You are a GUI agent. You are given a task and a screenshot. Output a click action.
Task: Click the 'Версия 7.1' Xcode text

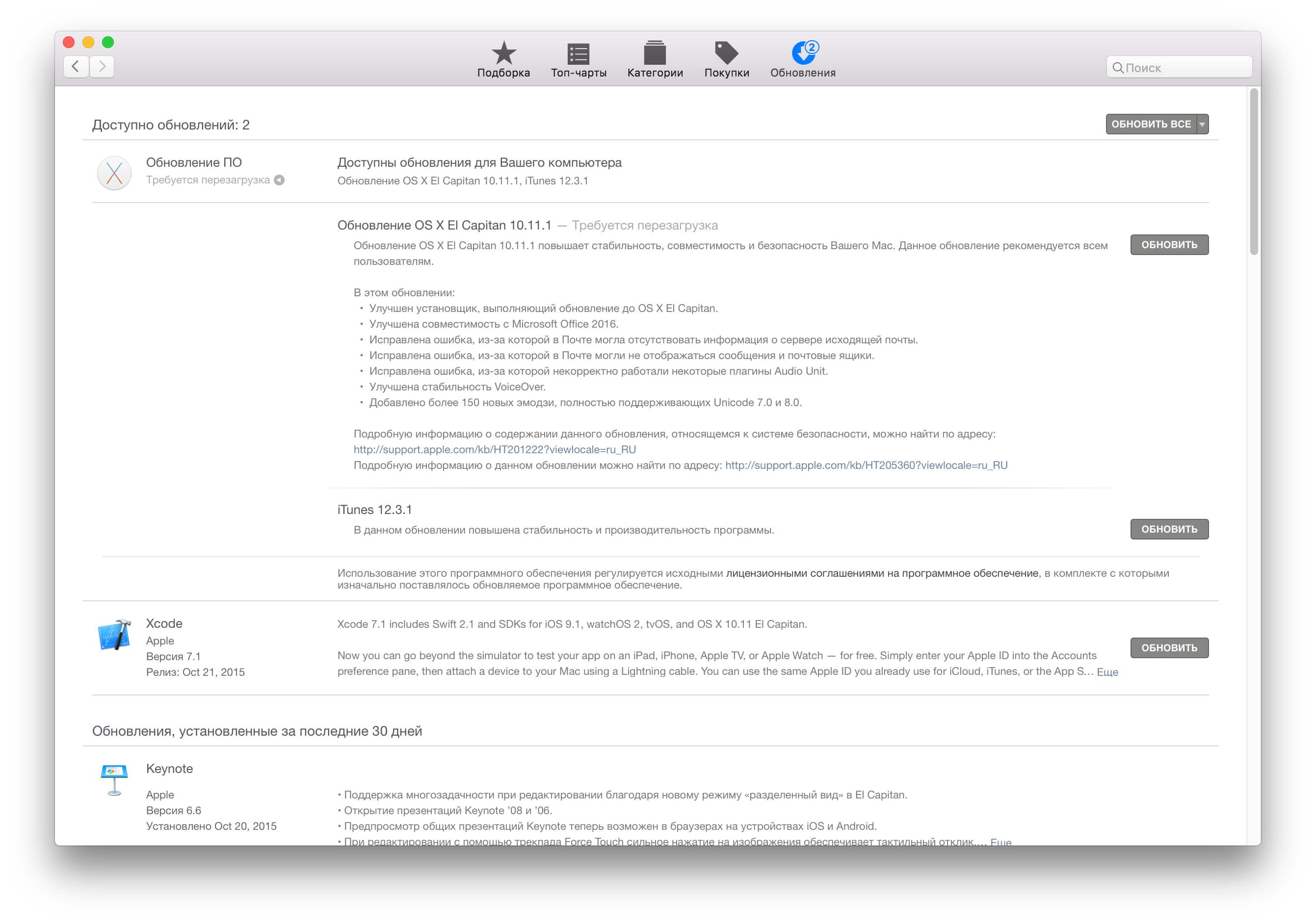pos(173,656)
